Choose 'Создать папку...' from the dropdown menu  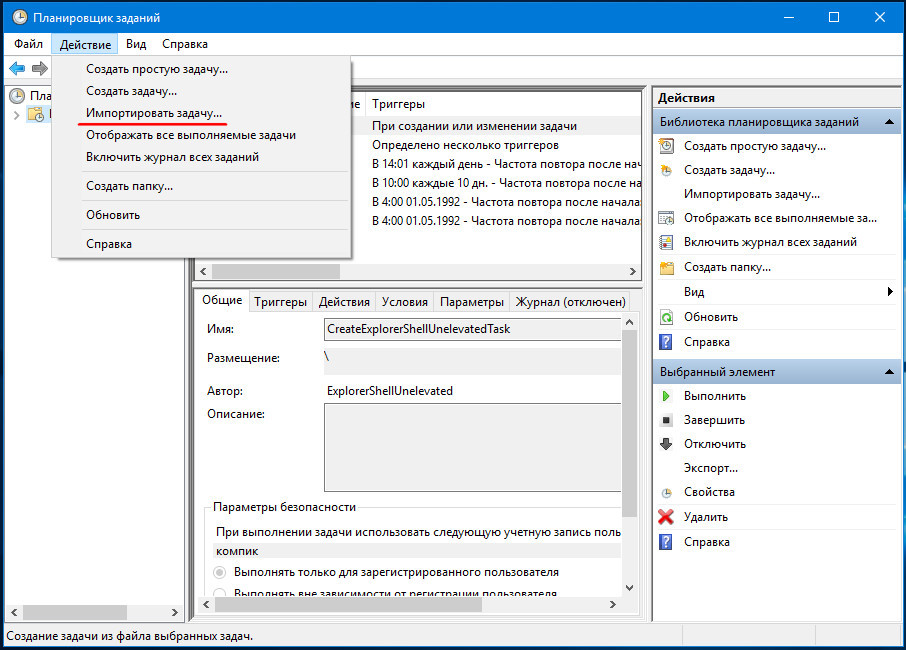[202, 186]
